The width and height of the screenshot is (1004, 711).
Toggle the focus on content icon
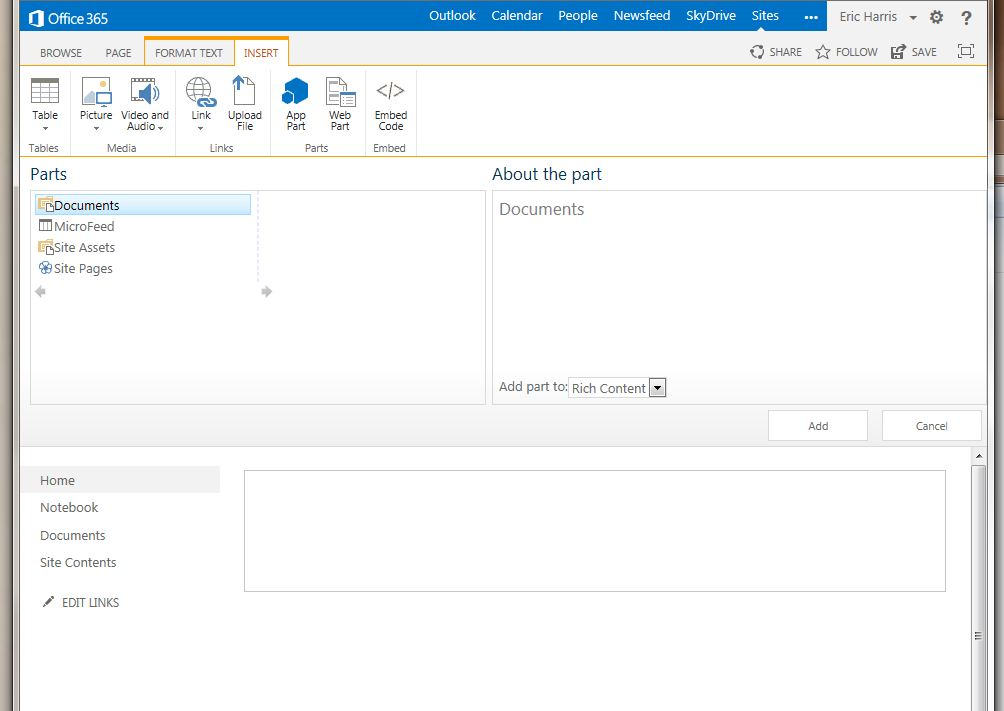(966, 51)
